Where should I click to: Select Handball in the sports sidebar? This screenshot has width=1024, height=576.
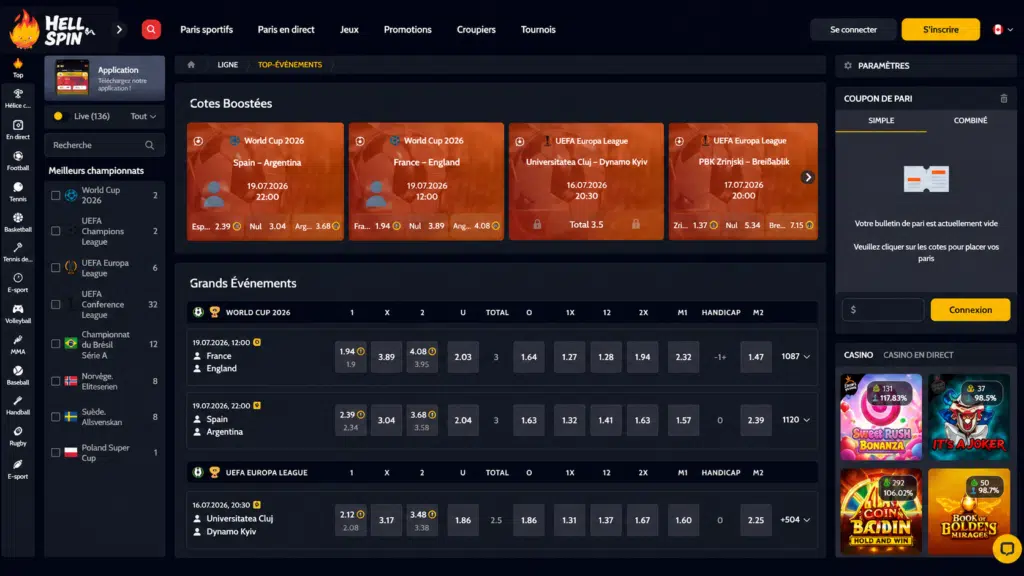(x=18, y=405)
